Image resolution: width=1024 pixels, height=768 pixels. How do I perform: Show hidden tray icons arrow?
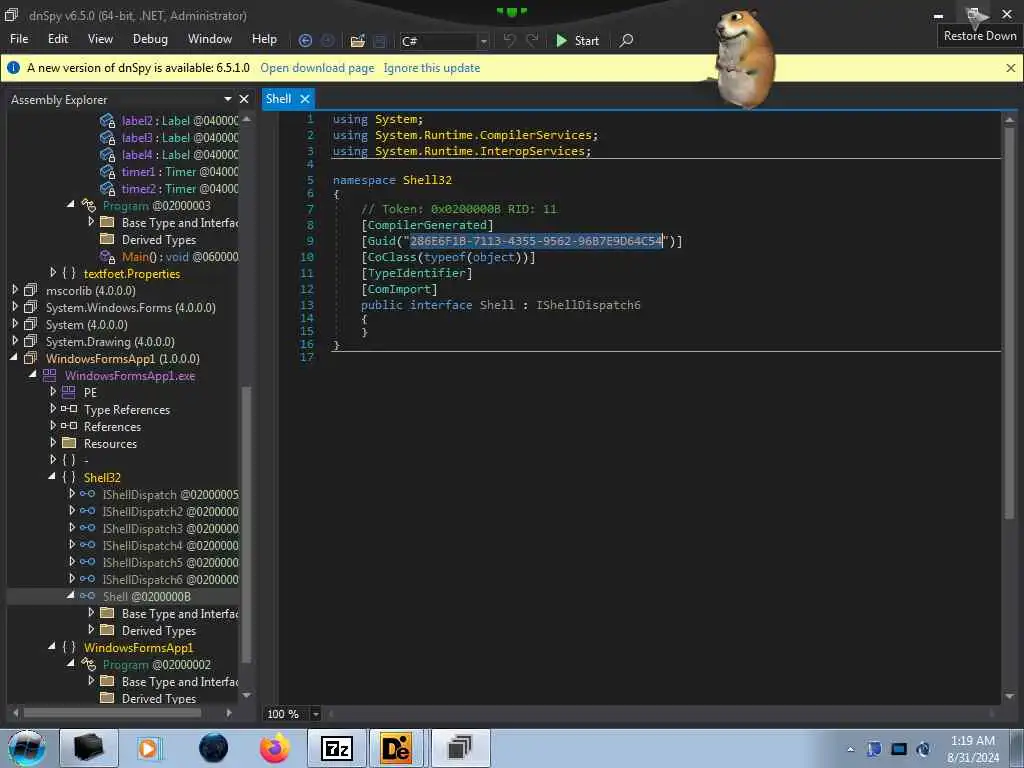(850, 749)
